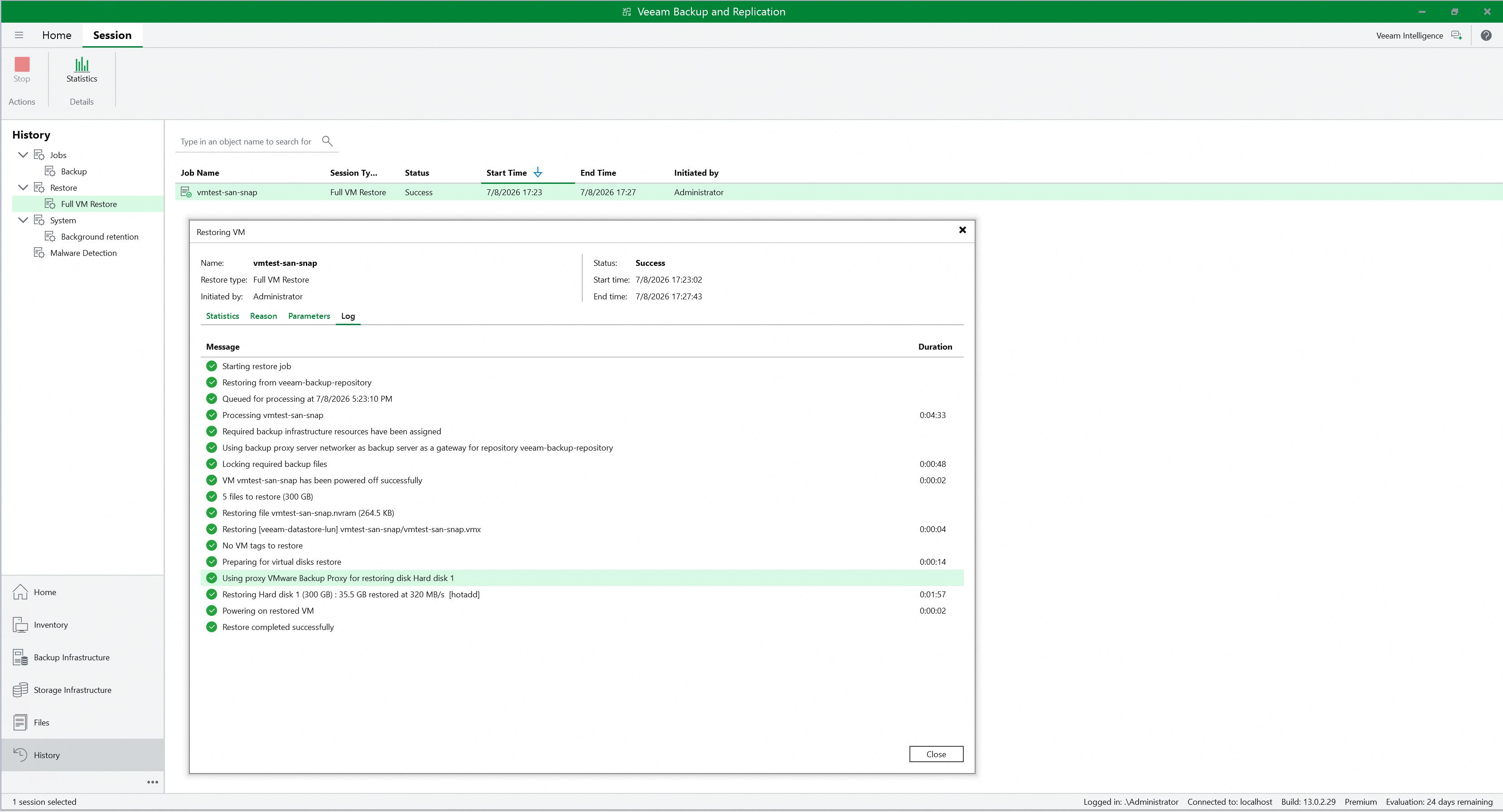Select the Session ribbon tab
Viewport: 1503px width, 812px height.
tap(112, 35)
